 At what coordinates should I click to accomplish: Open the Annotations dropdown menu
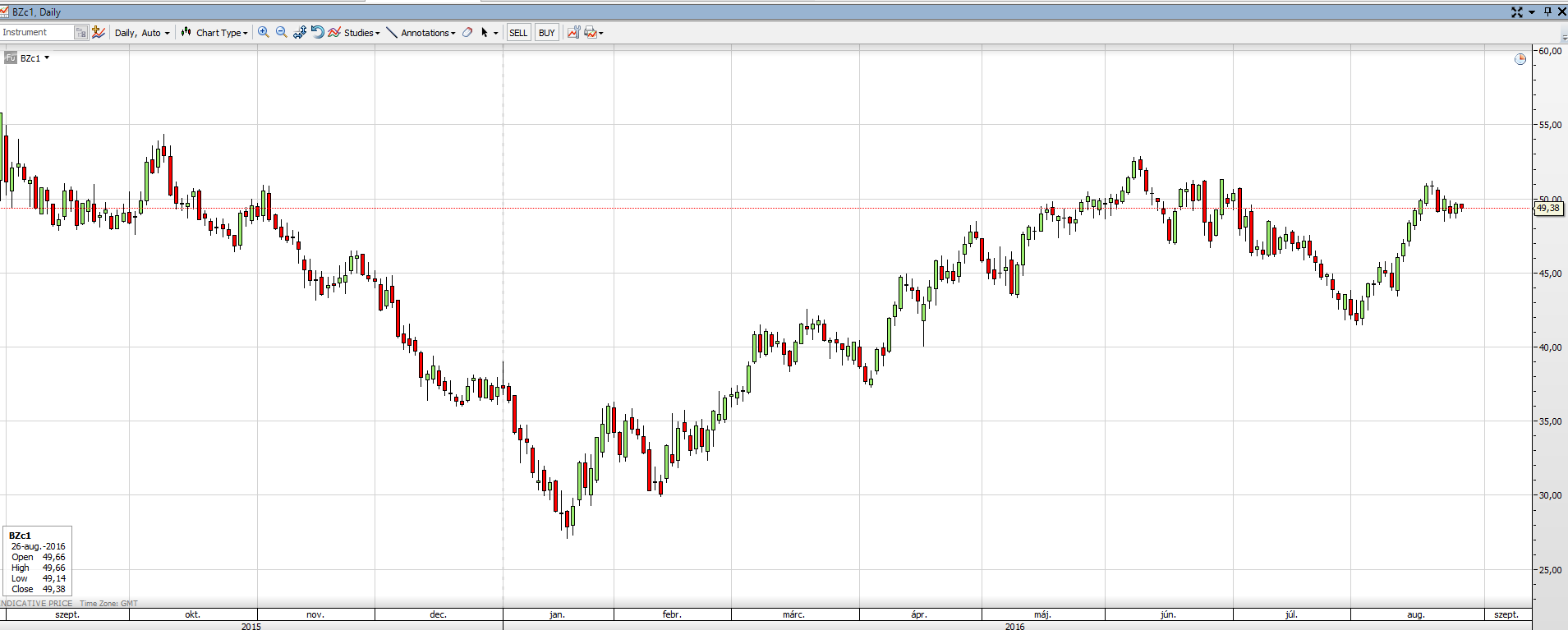pos(428,33)
